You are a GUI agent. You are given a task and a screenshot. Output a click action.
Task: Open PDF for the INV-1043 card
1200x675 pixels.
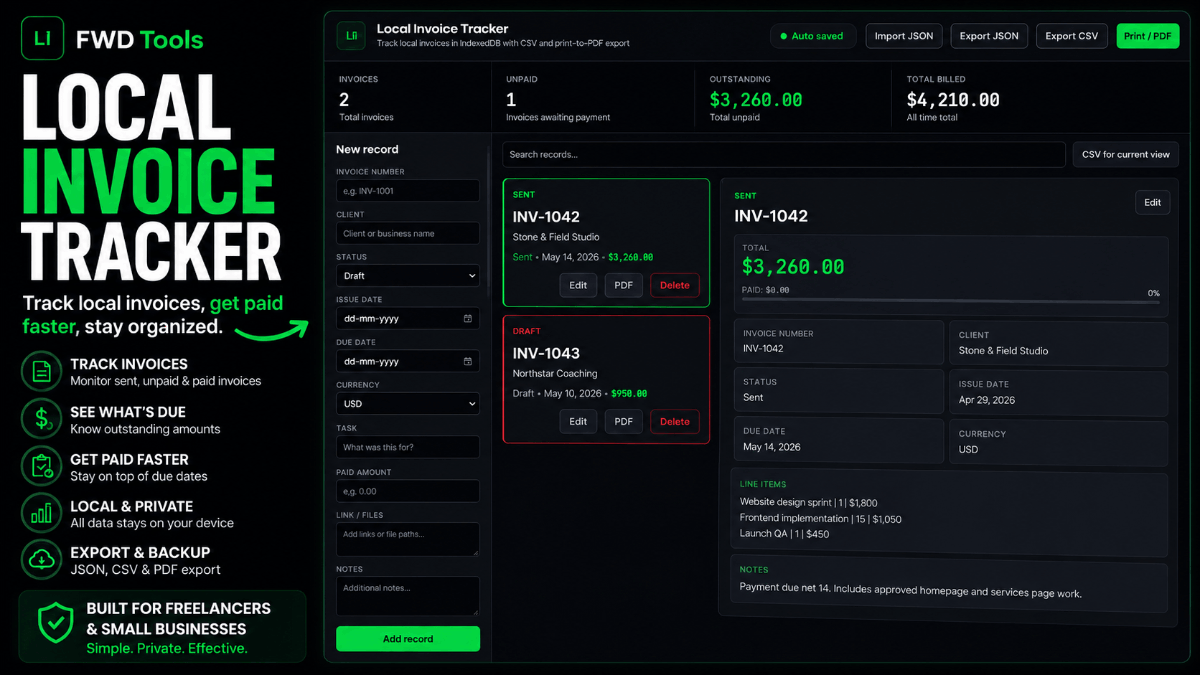tap(623, 421)
